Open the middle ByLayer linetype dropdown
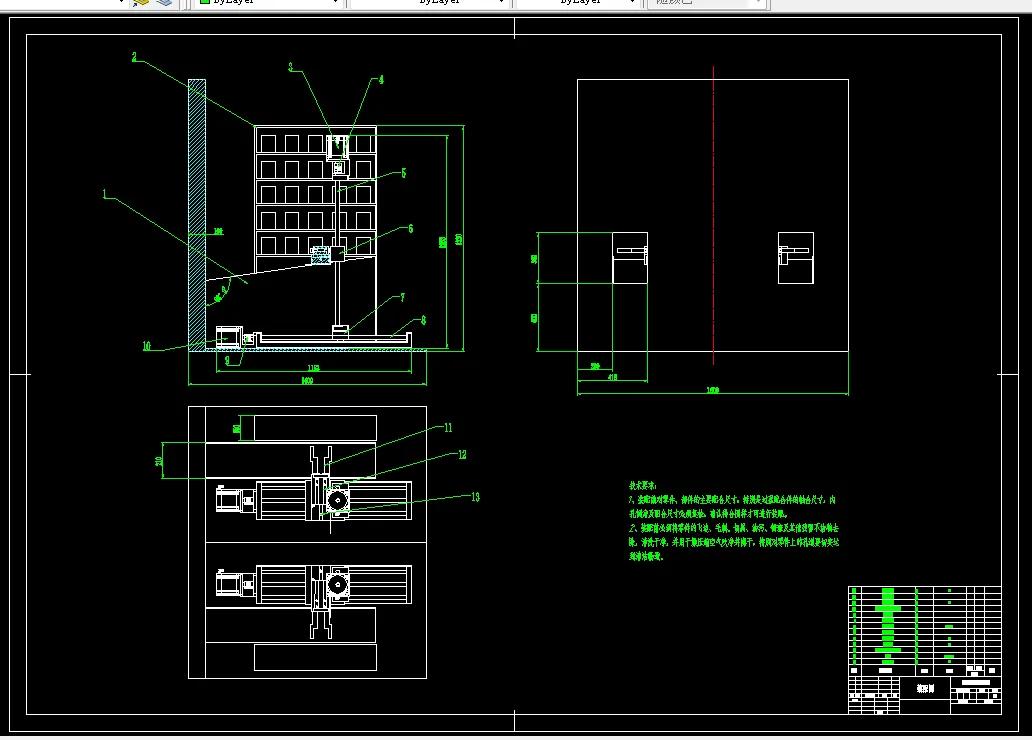Viewport: 1032px width, 740px height. click(x=429, y=3)
